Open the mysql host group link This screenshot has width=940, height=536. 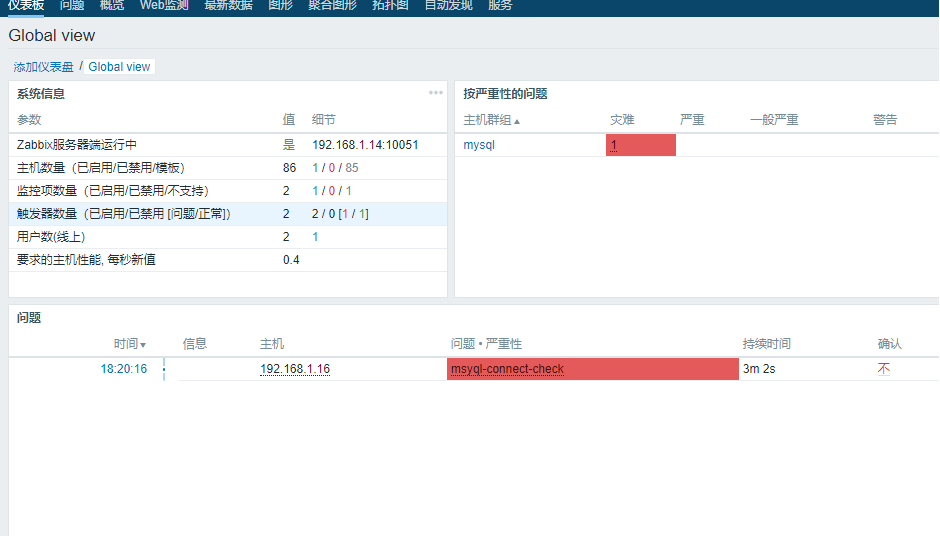point(479,145)
